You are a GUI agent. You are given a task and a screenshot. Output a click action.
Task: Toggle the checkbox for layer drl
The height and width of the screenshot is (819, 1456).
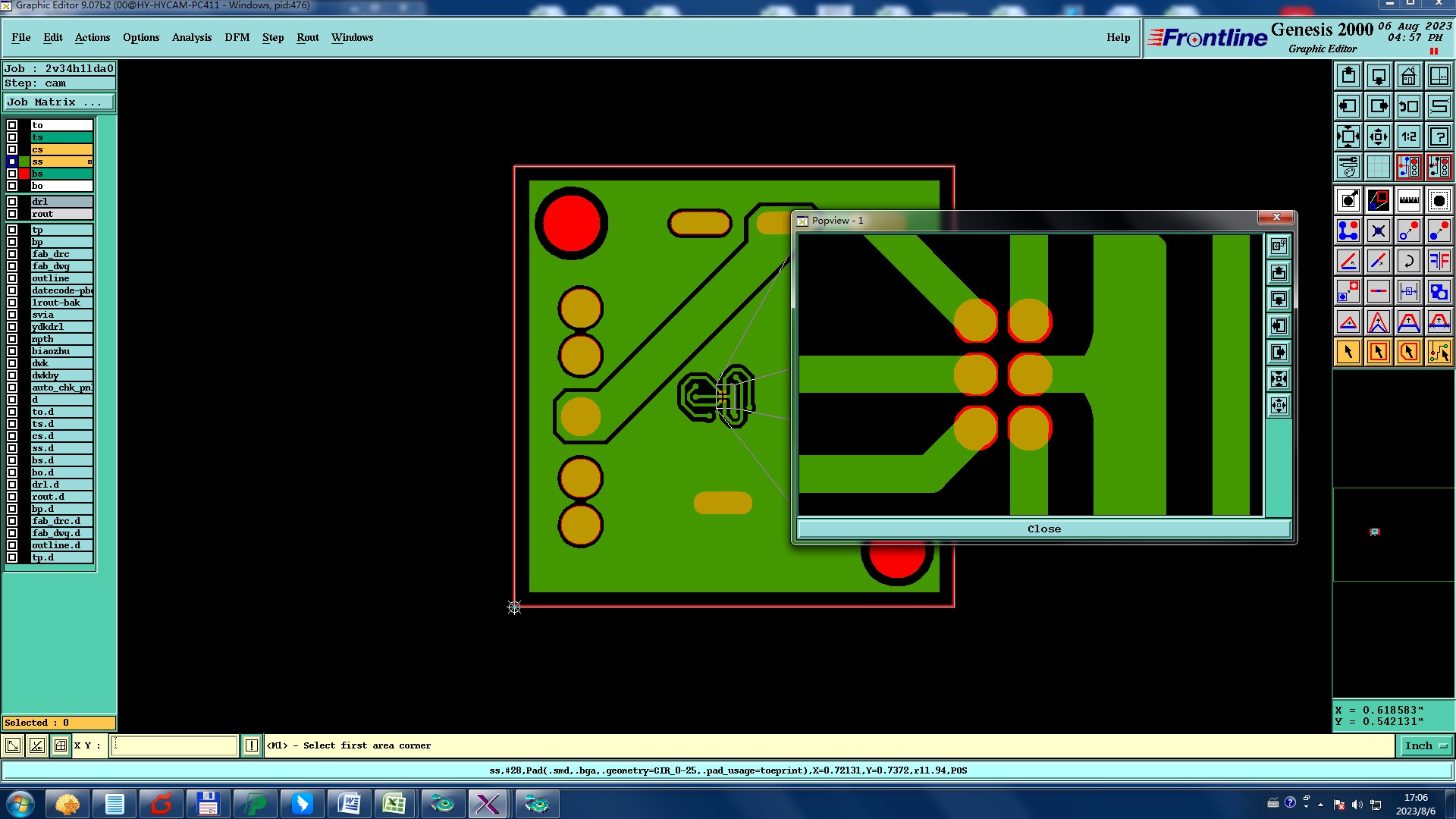pyautogui.click(x=12, y=202)
